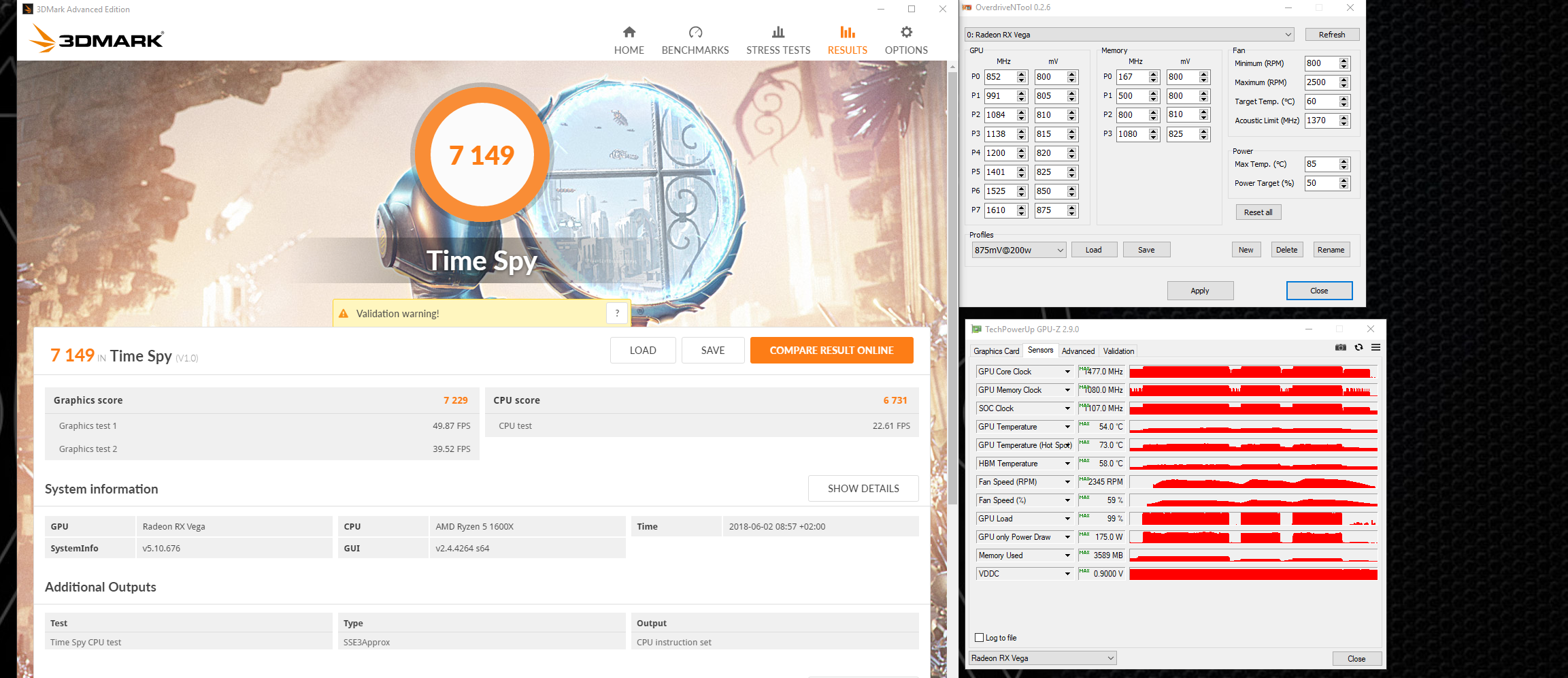The width and height of the screenshot is (1568, 678).
Task: Open GPU Core Clock sensor dropdown
Action: pos(1067,372)
